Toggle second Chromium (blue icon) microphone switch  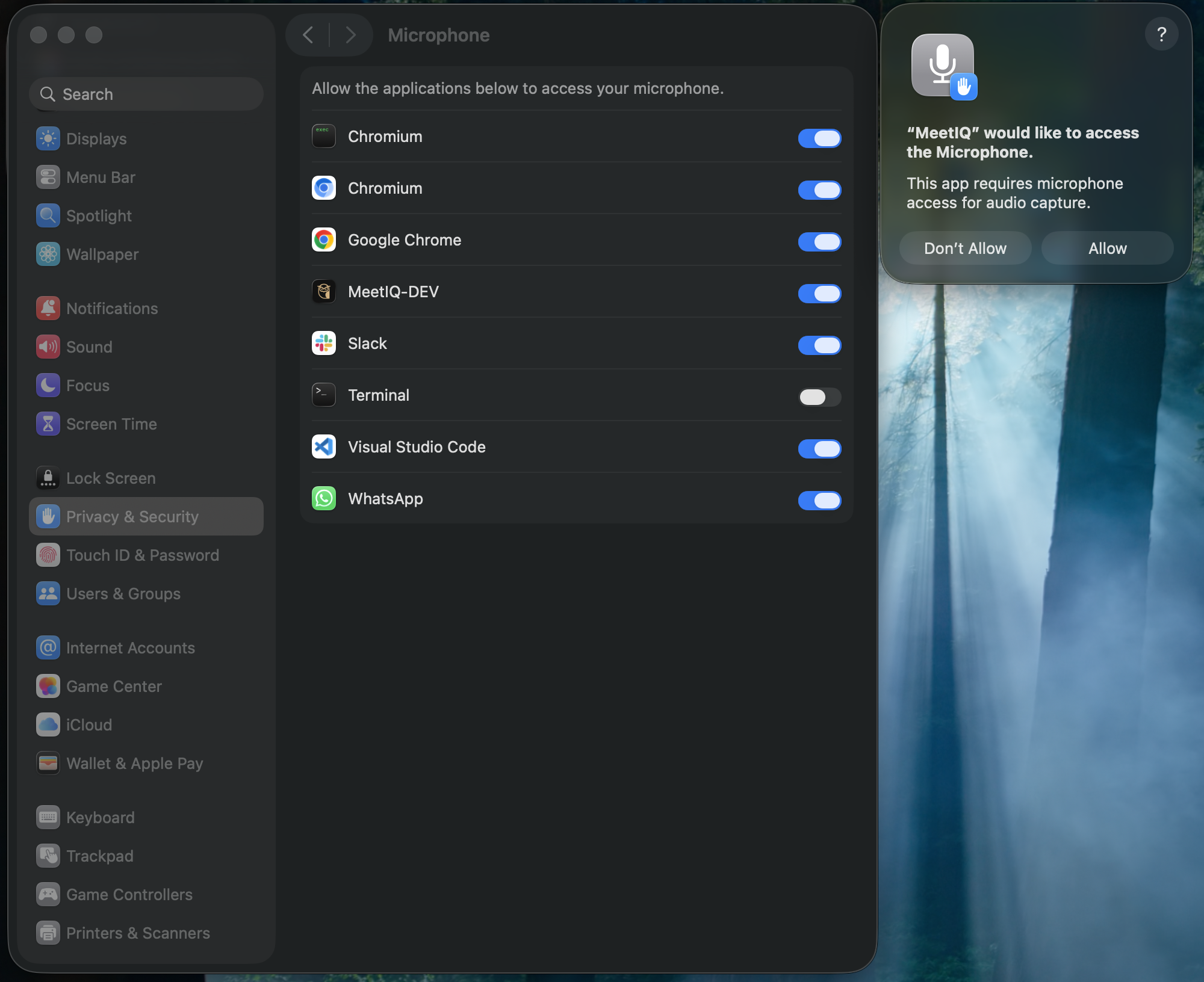(x=819, y=190)
